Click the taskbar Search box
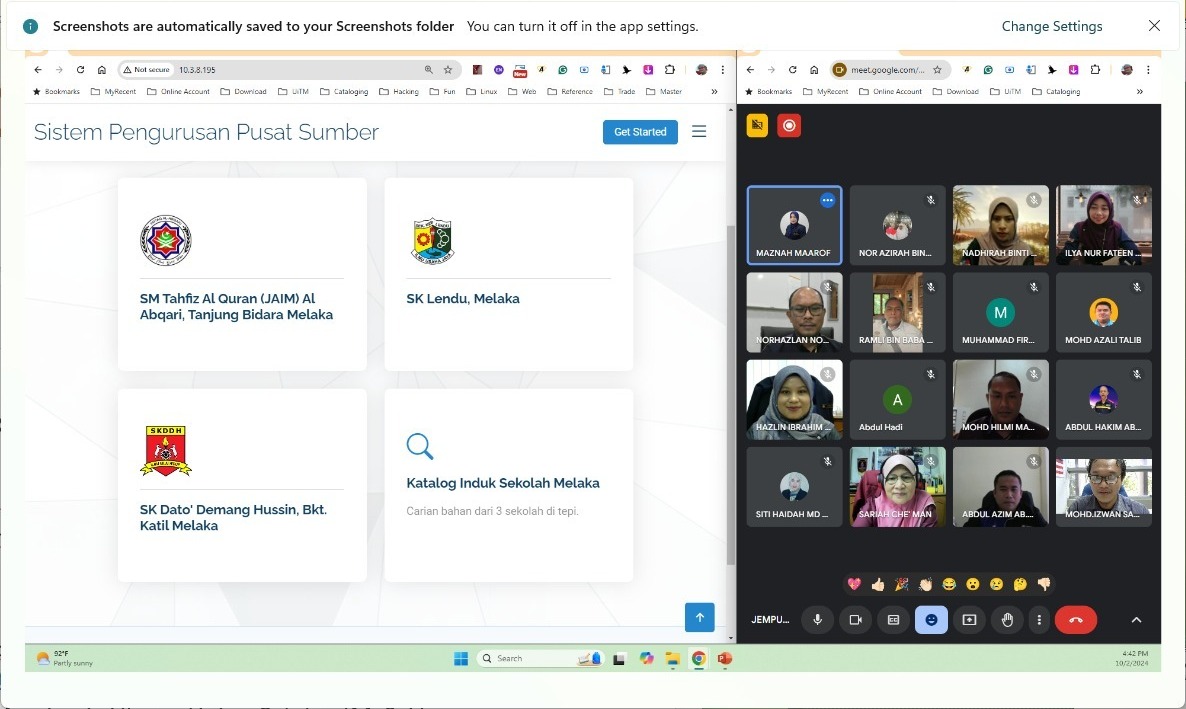 540,658
